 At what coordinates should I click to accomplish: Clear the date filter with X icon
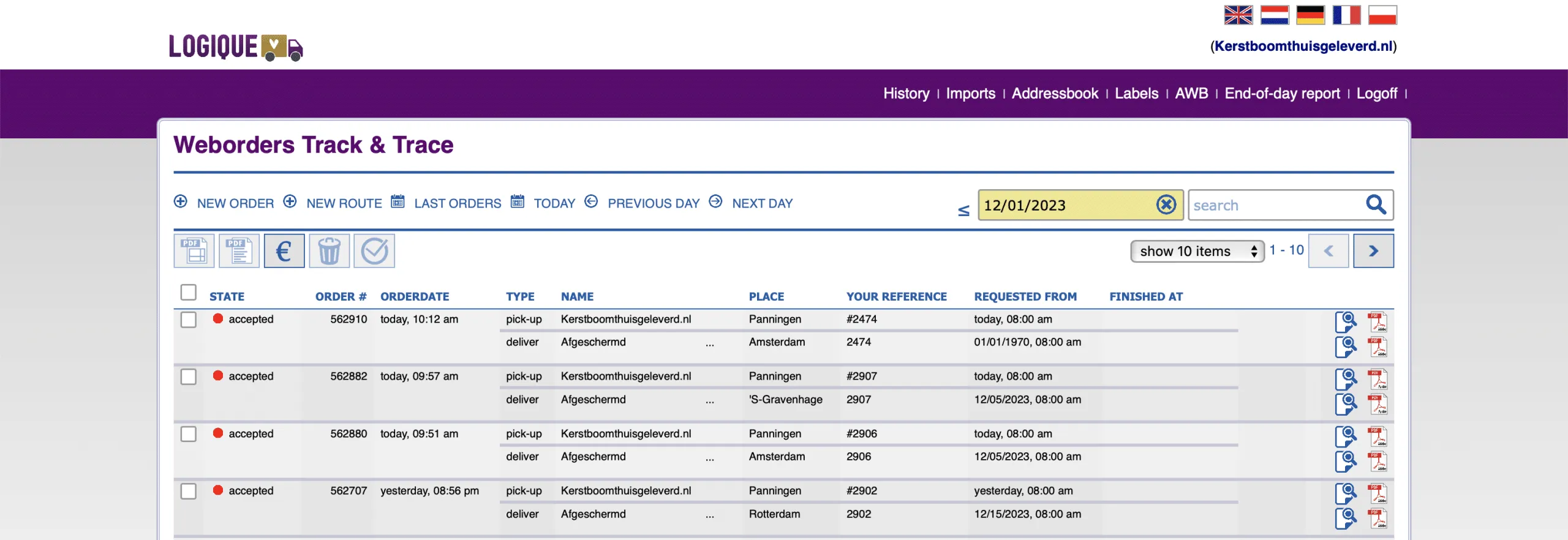pyautogui.click(x=1166, y=204)
